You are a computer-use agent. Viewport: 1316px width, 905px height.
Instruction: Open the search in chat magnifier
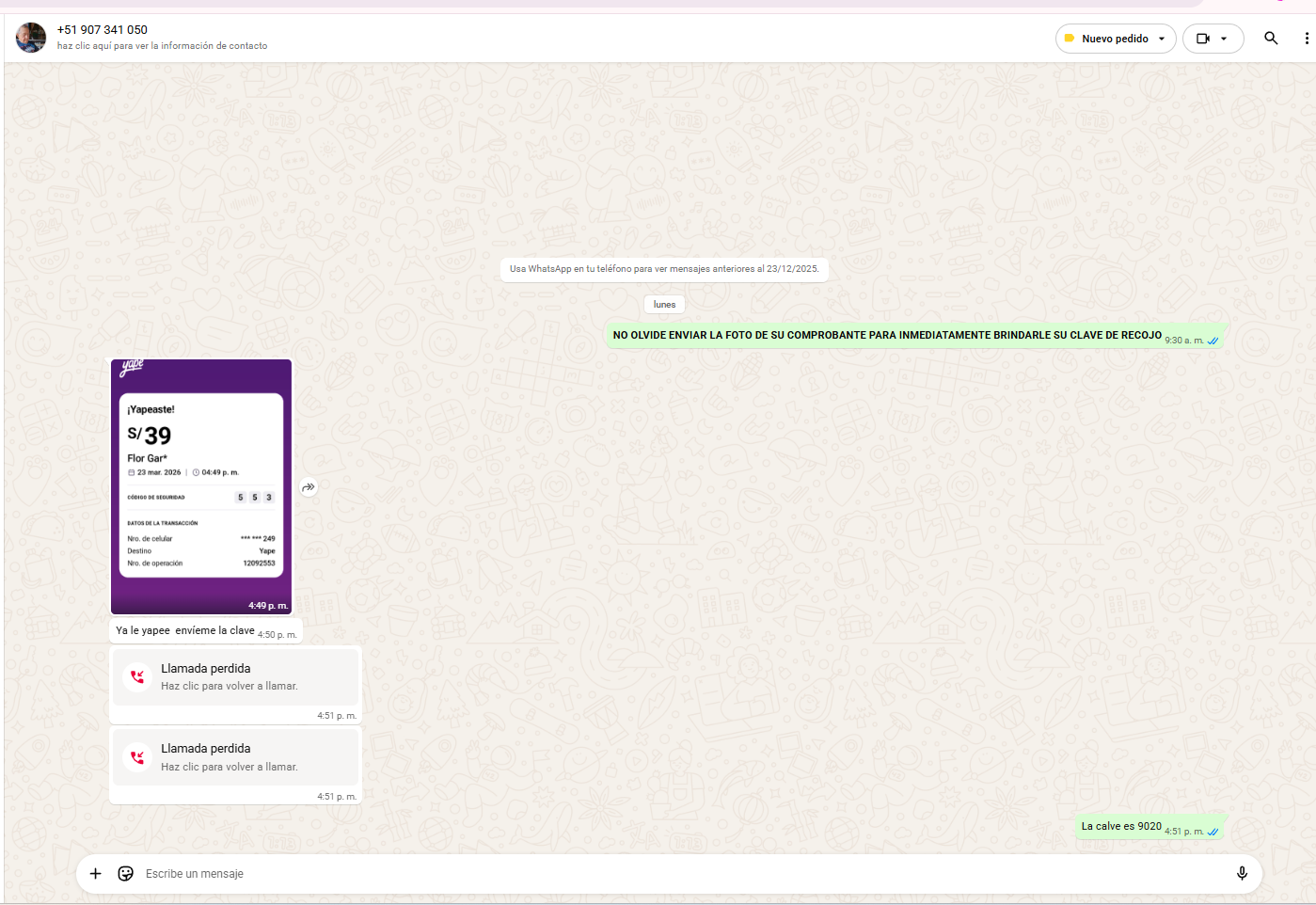[1271, 39]
